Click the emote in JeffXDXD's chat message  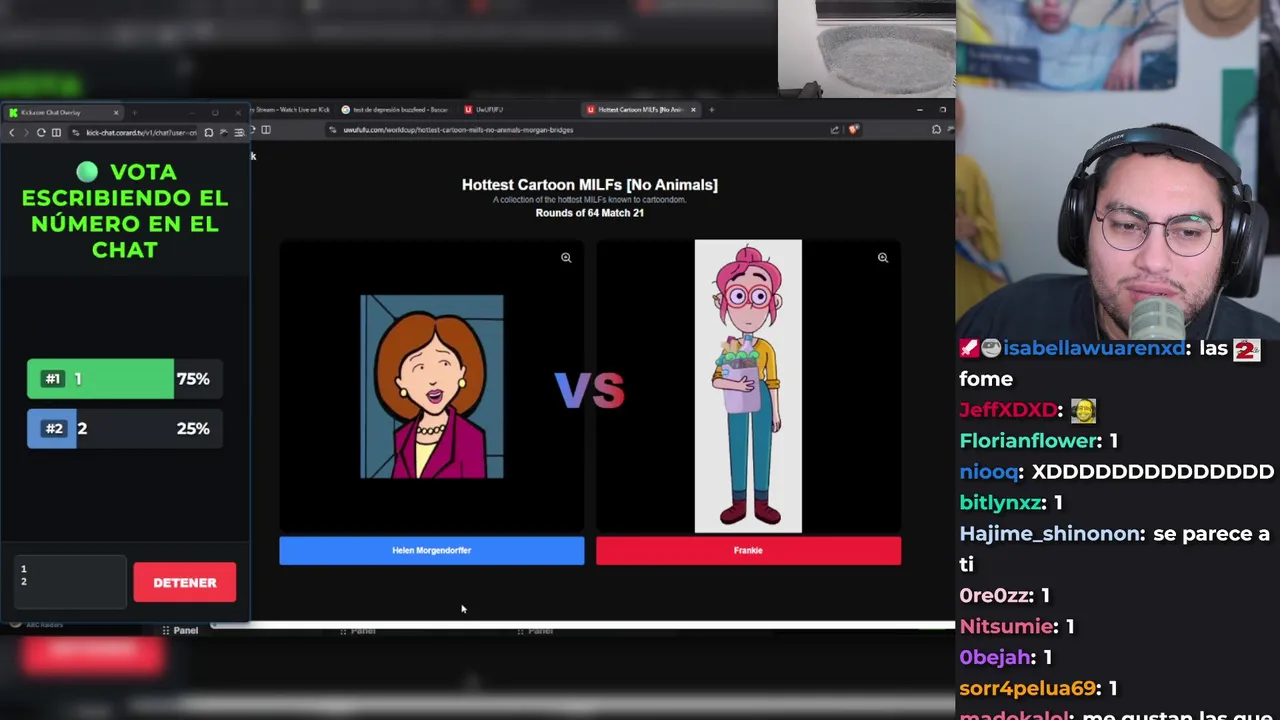(x=1083, y=410)
